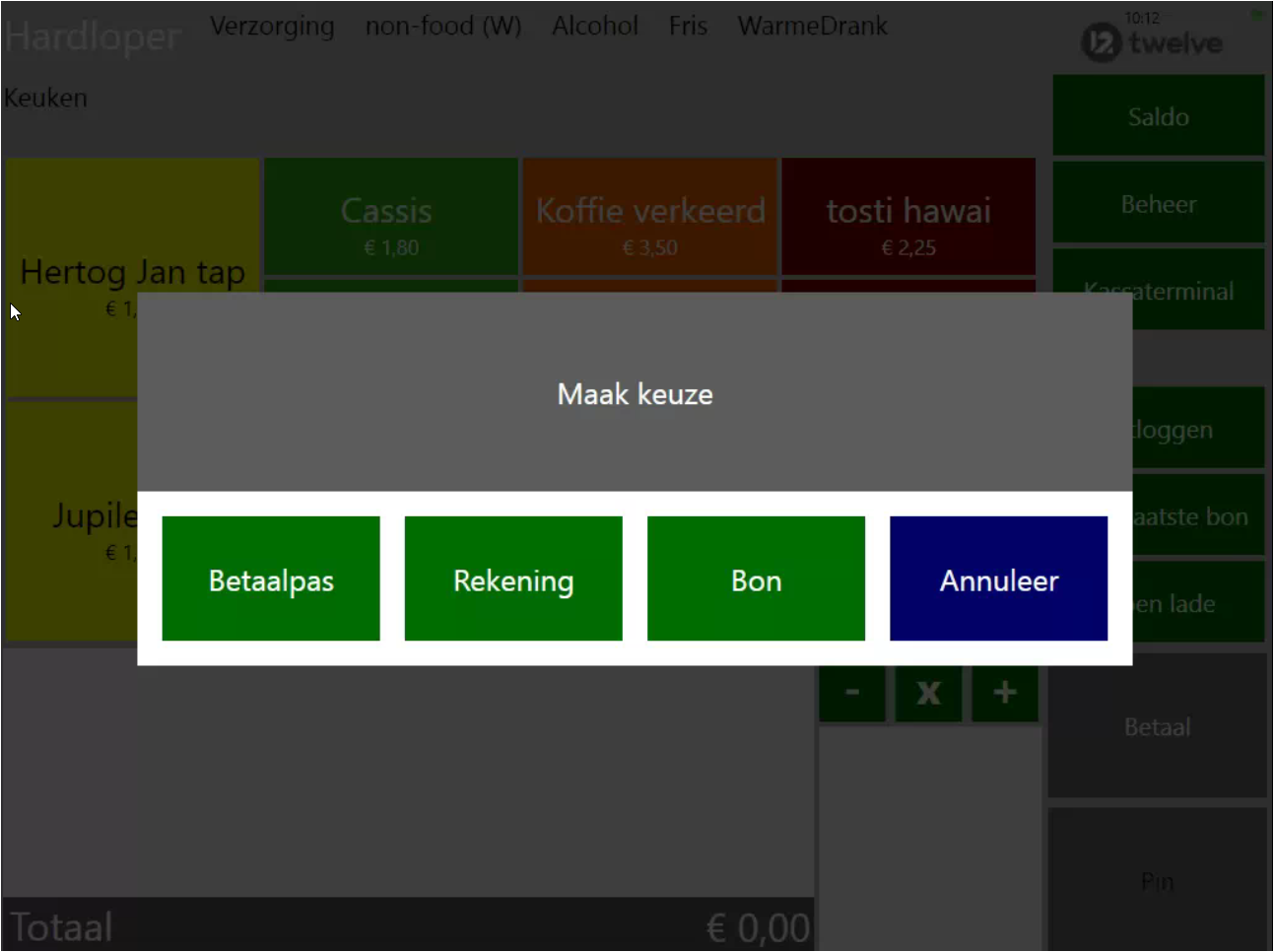1274x952 pixels.
Task: Add Koffie verkeerd to order
Action: pyautogui.click(x=650, y=217)
